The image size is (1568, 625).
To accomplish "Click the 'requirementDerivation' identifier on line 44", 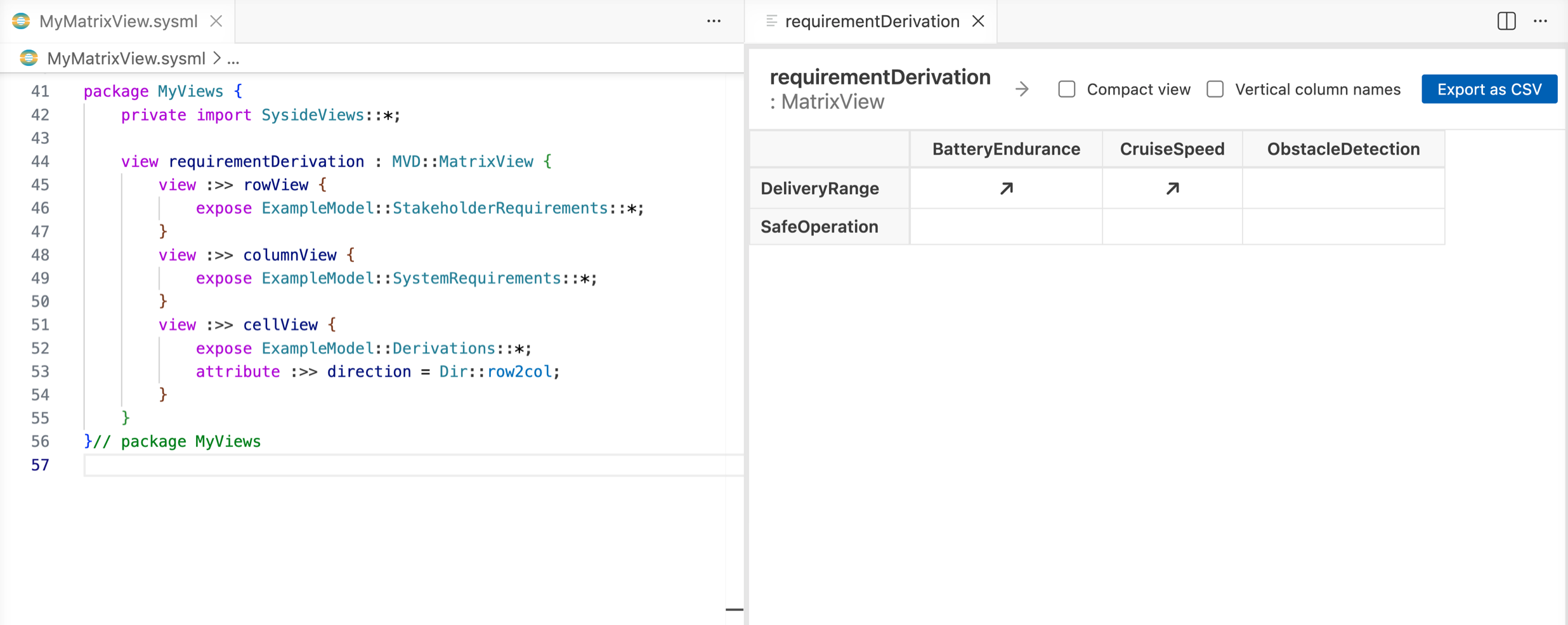I will pos(266,161).
